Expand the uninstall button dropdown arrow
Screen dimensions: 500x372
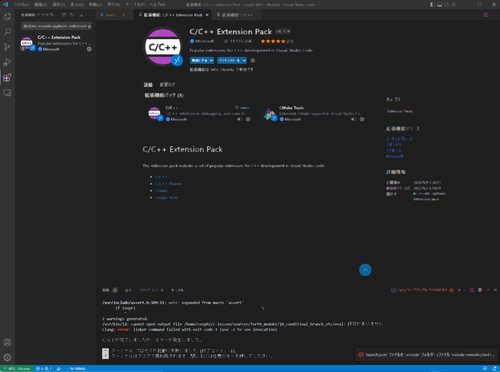[244, 60]
